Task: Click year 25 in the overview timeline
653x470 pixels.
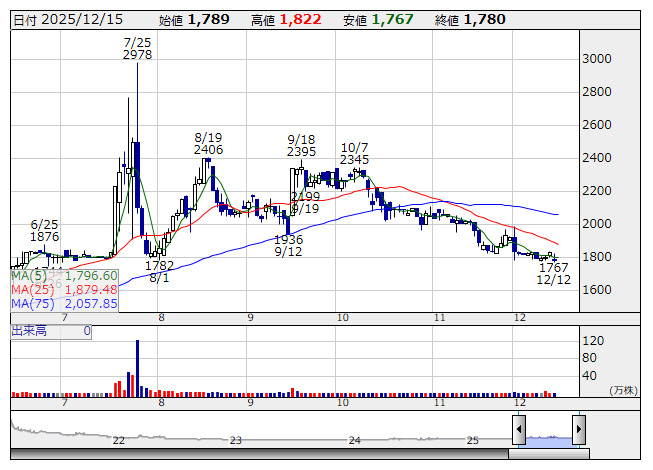Action: tap(472, 440)
